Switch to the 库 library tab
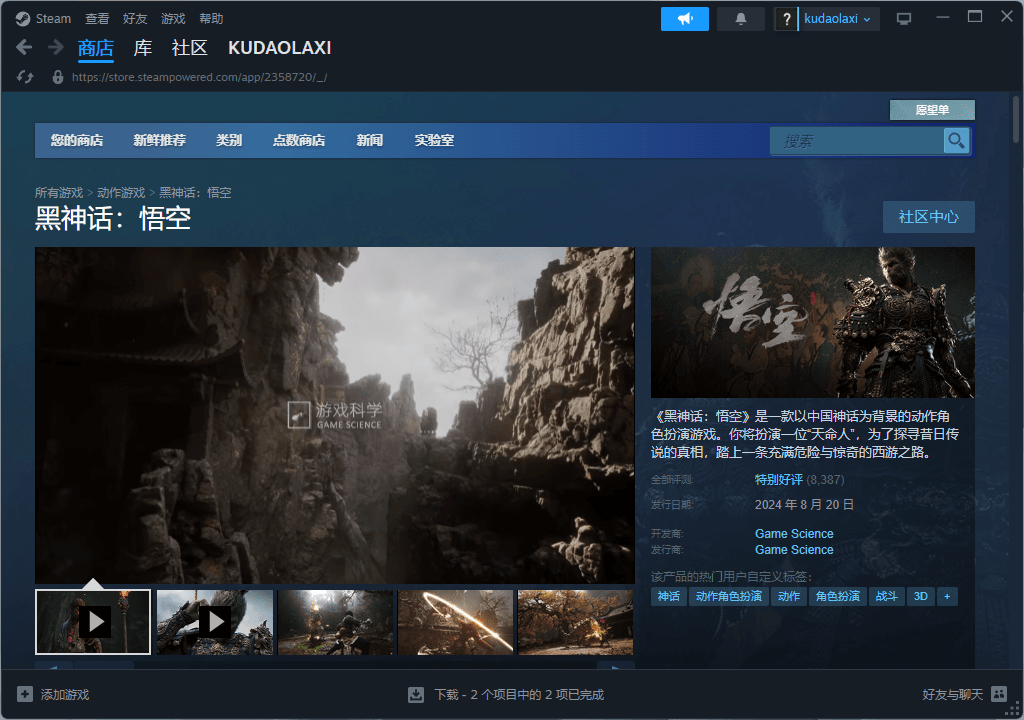The height and width of the screenshot is (720, 1024). pos(143,48)
